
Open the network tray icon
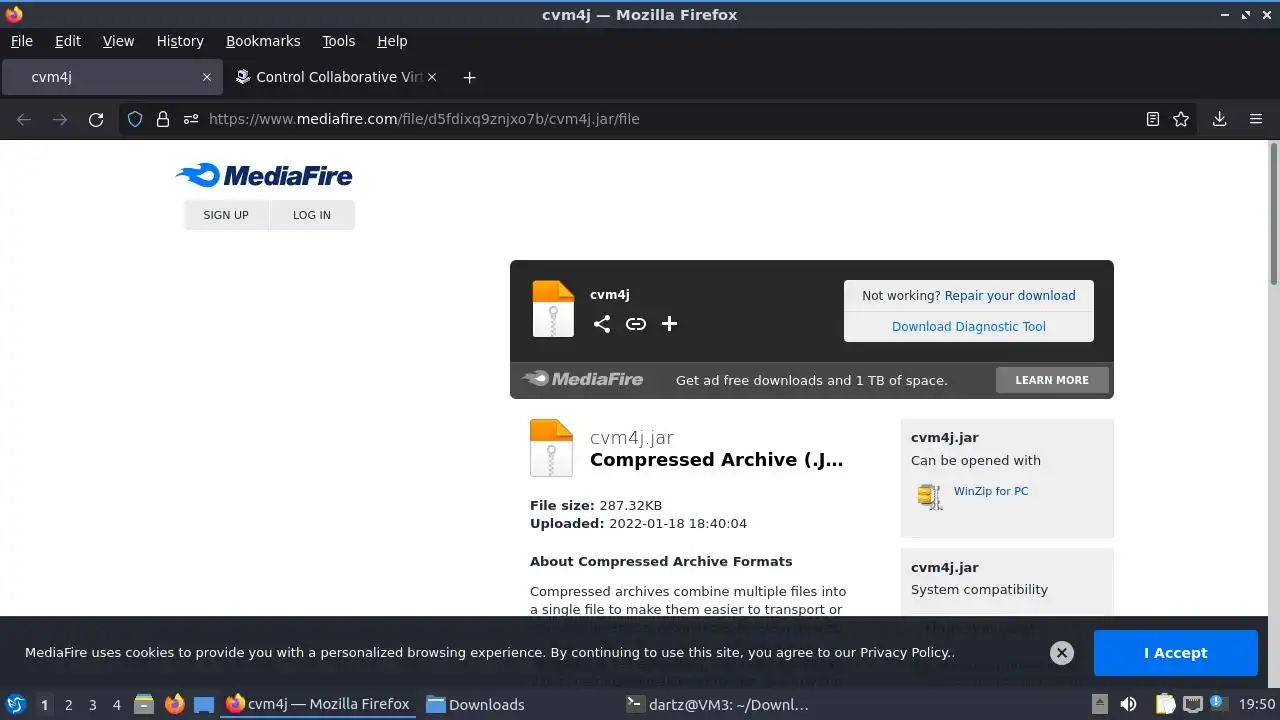[1193, 704]
